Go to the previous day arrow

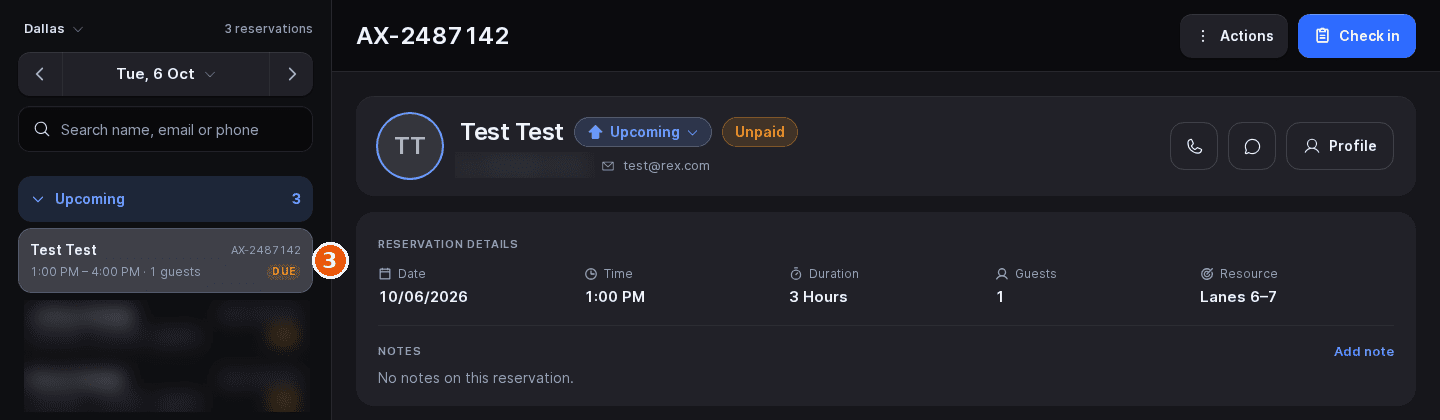point(40,74)
